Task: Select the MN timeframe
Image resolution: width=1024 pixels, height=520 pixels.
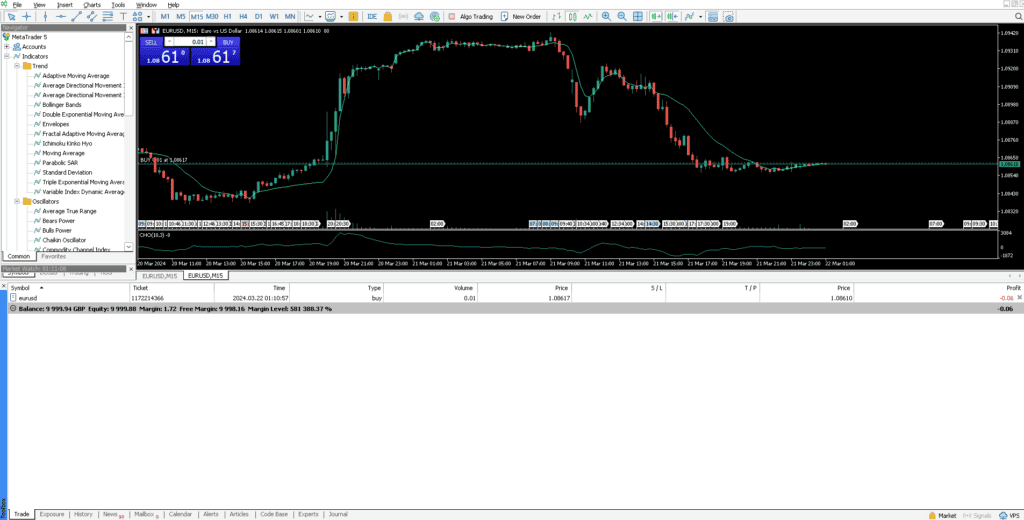Action: point(290,16)
